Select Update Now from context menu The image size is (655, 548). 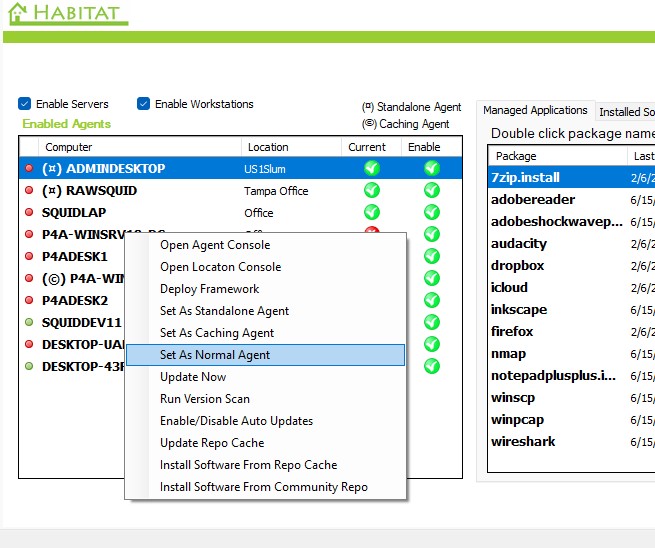193,377
